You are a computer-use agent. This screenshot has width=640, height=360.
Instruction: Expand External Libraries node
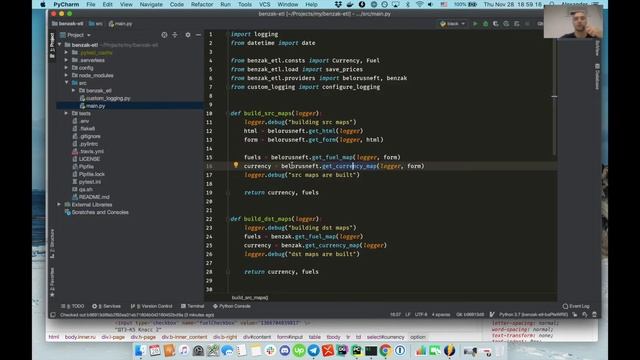click(59, 204)
